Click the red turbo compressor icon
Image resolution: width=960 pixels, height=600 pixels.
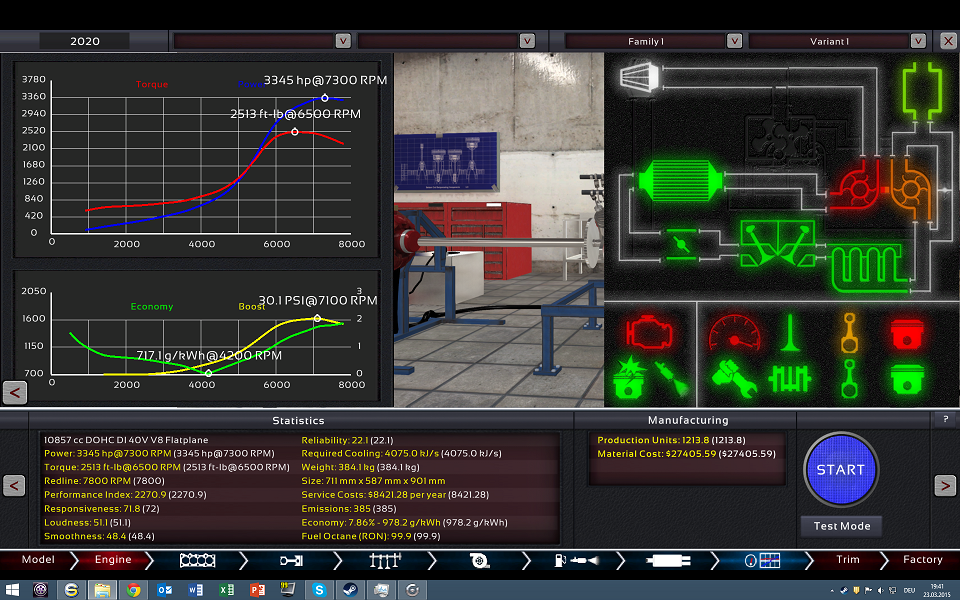point(857,186)
